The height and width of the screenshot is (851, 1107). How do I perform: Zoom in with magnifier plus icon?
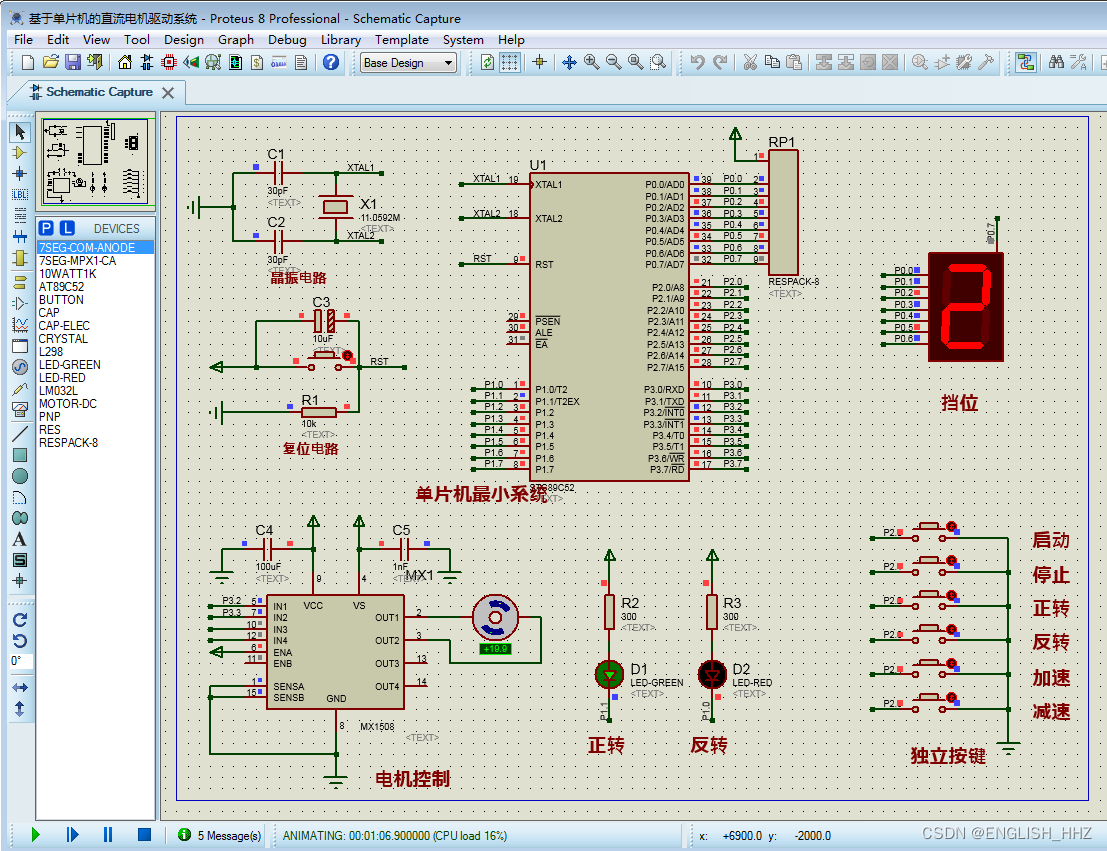point(592,63)
